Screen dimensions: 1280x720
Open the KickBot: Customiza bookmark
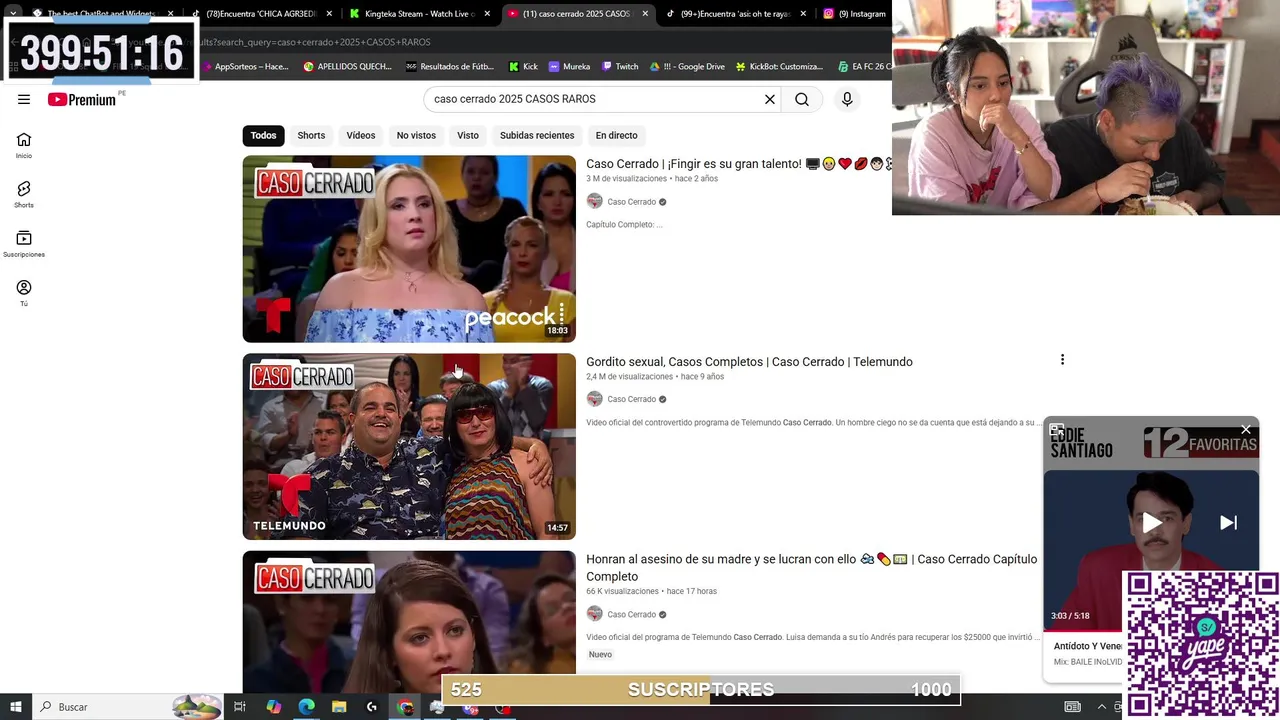pyautogui.click(x=779, y=66)
